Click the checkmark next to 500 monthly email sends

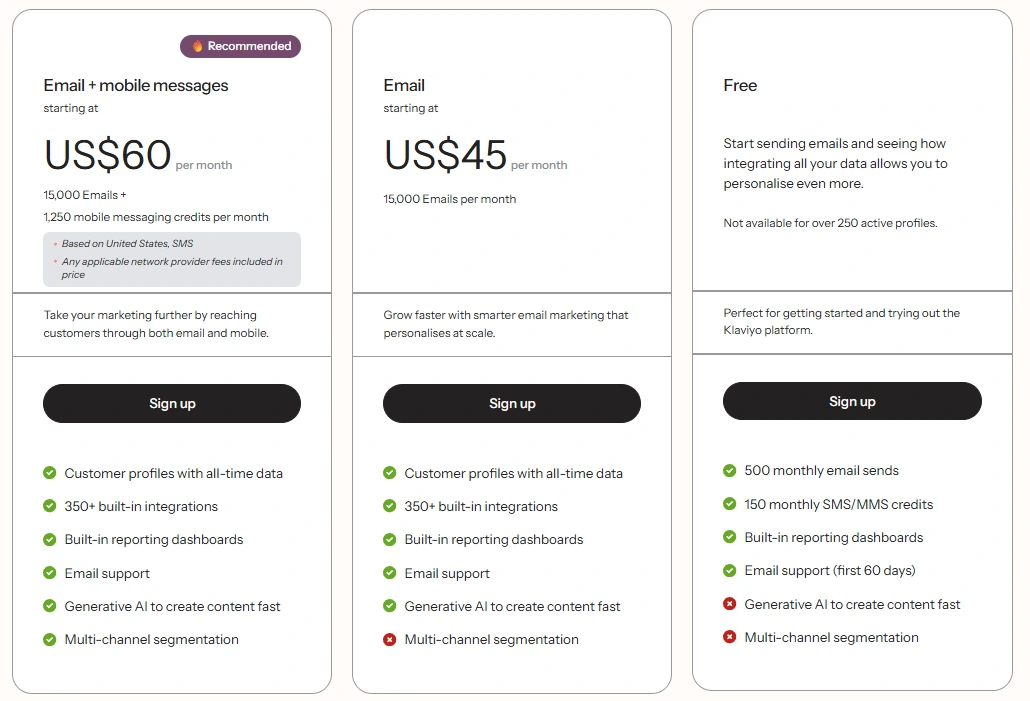click(x=729, y=470)
